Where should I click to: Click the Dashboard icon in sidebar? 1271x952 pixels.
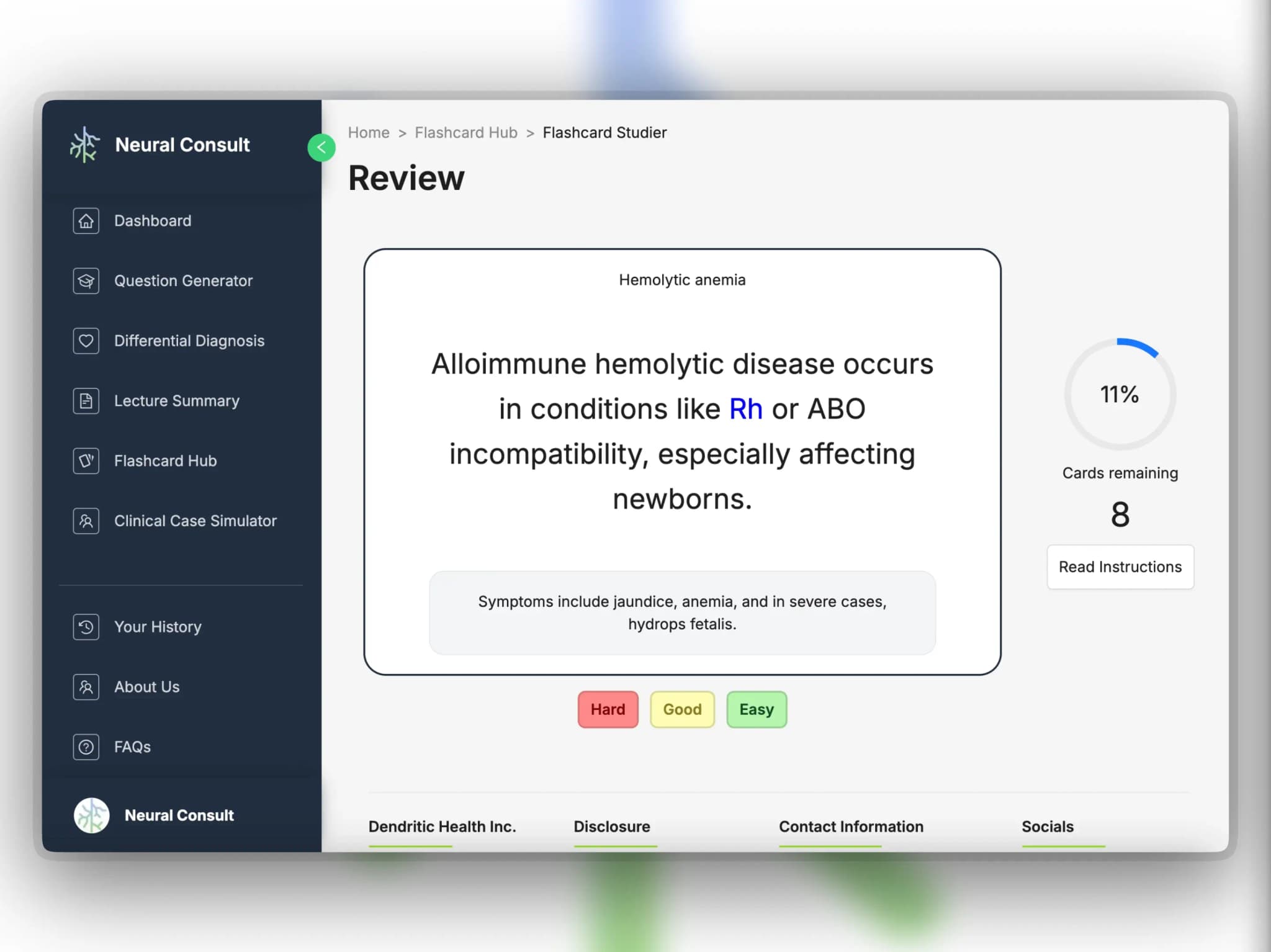pyautogui.click(x=86, y=220)
